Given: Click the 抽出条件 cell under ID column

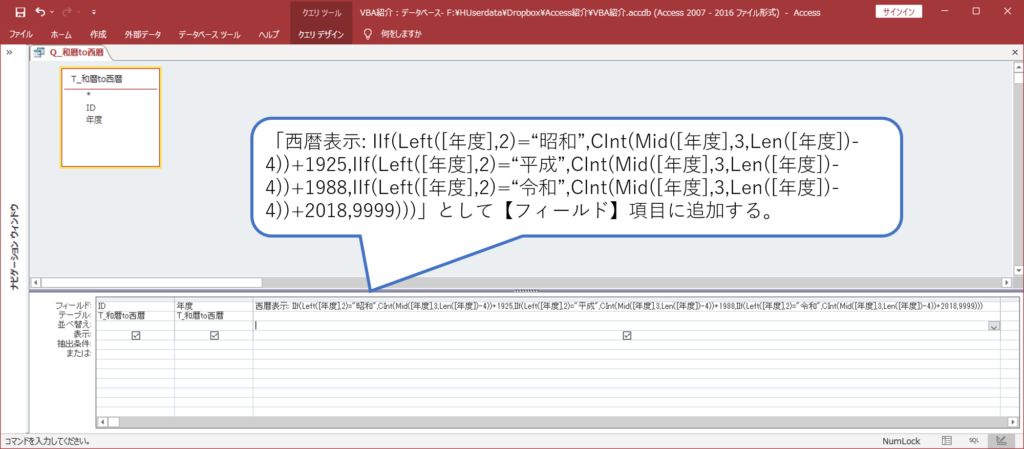Looking at the screenshot, I should tap(135, 345).
